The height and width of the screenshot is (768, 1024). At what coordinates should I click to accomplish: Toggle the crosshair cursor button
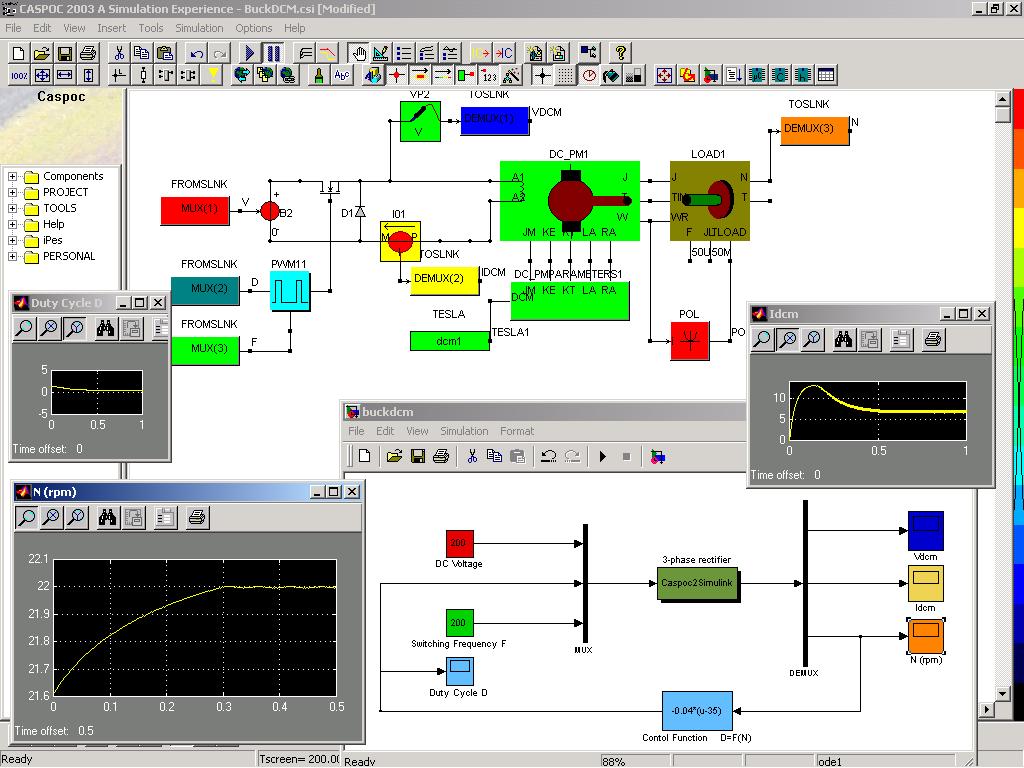(x=542, y=75)
